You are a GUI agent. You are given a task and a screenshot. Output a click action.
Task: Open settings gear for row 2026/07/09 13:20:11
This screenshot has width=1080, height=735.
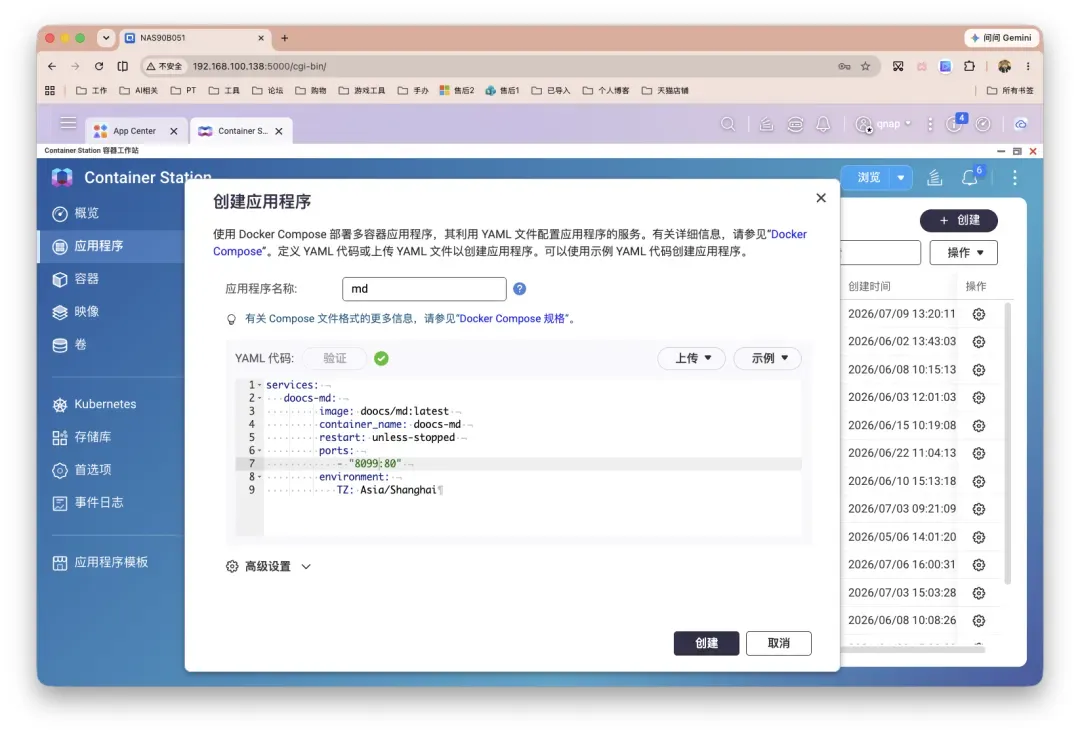[x=979, y=314]
